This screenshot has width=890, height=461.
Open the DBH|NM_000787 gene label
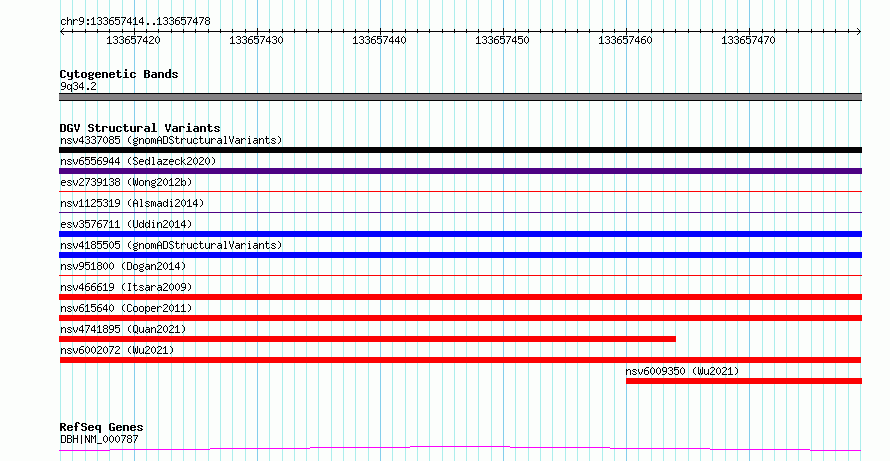point(99,439)
